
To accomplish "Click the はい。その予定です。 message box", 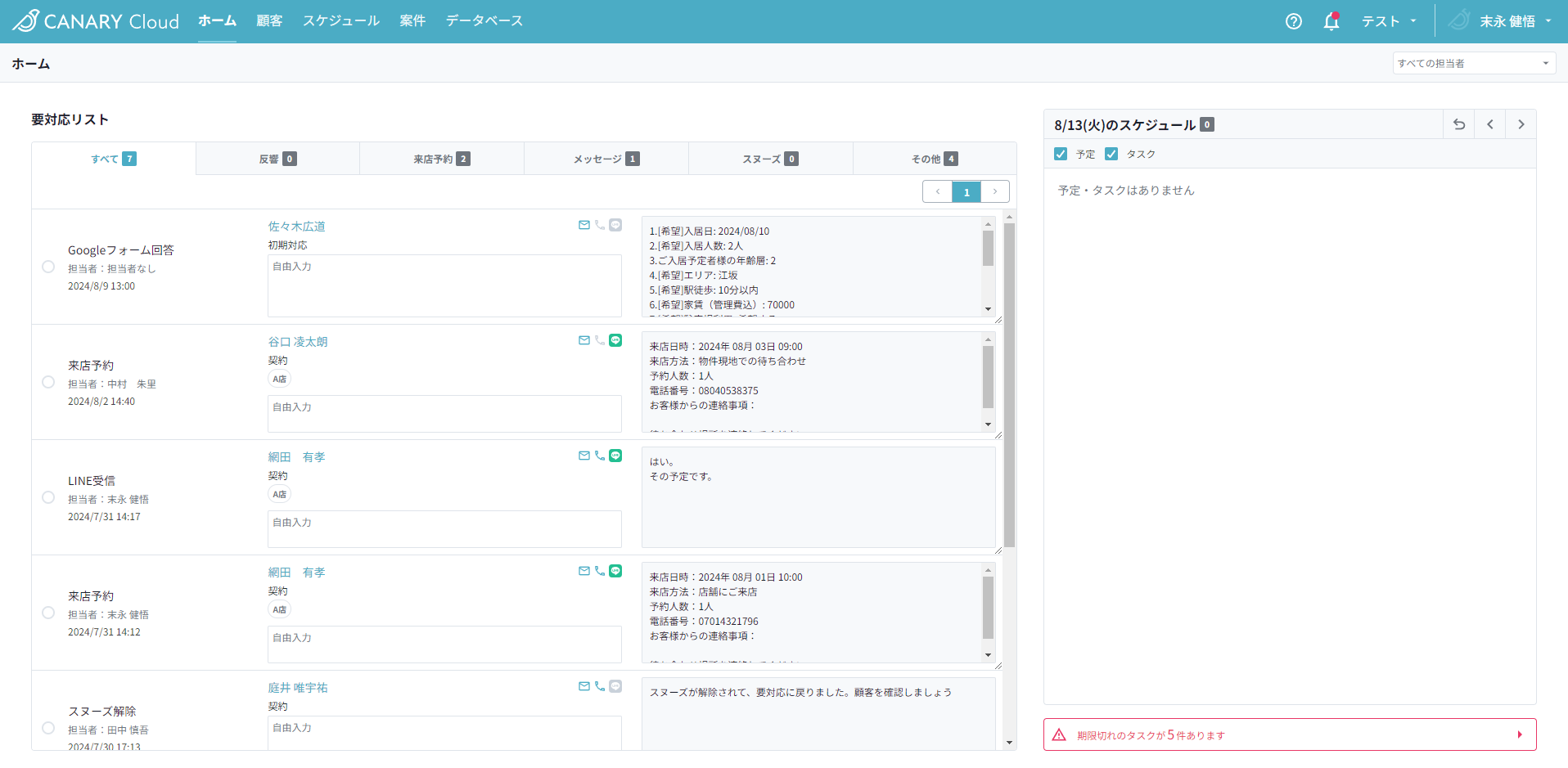I will 818,497.
